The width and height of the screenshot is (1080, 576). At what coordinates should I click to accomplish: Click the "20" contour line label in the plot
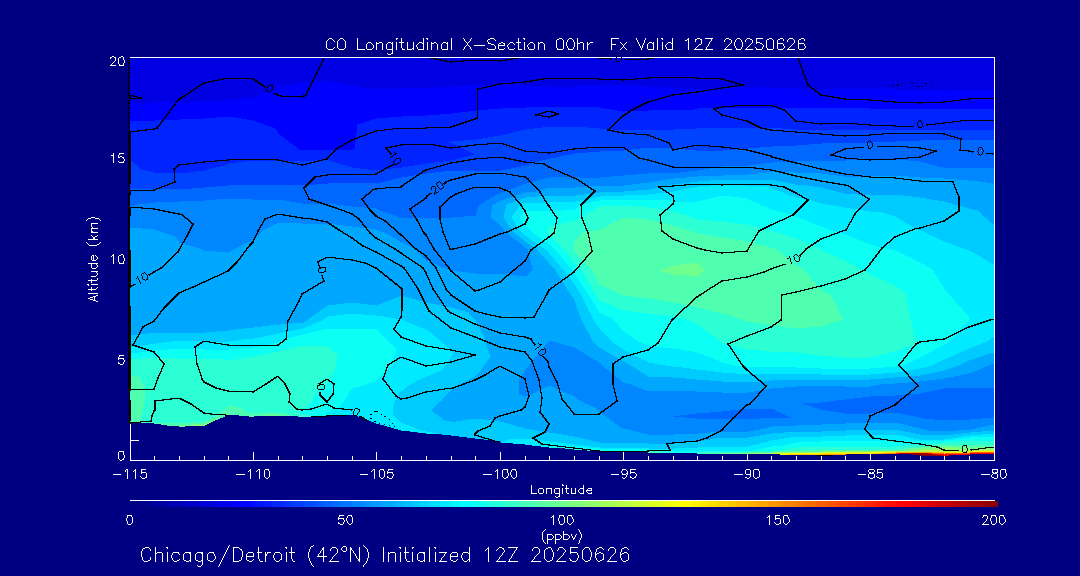point(437,186)
